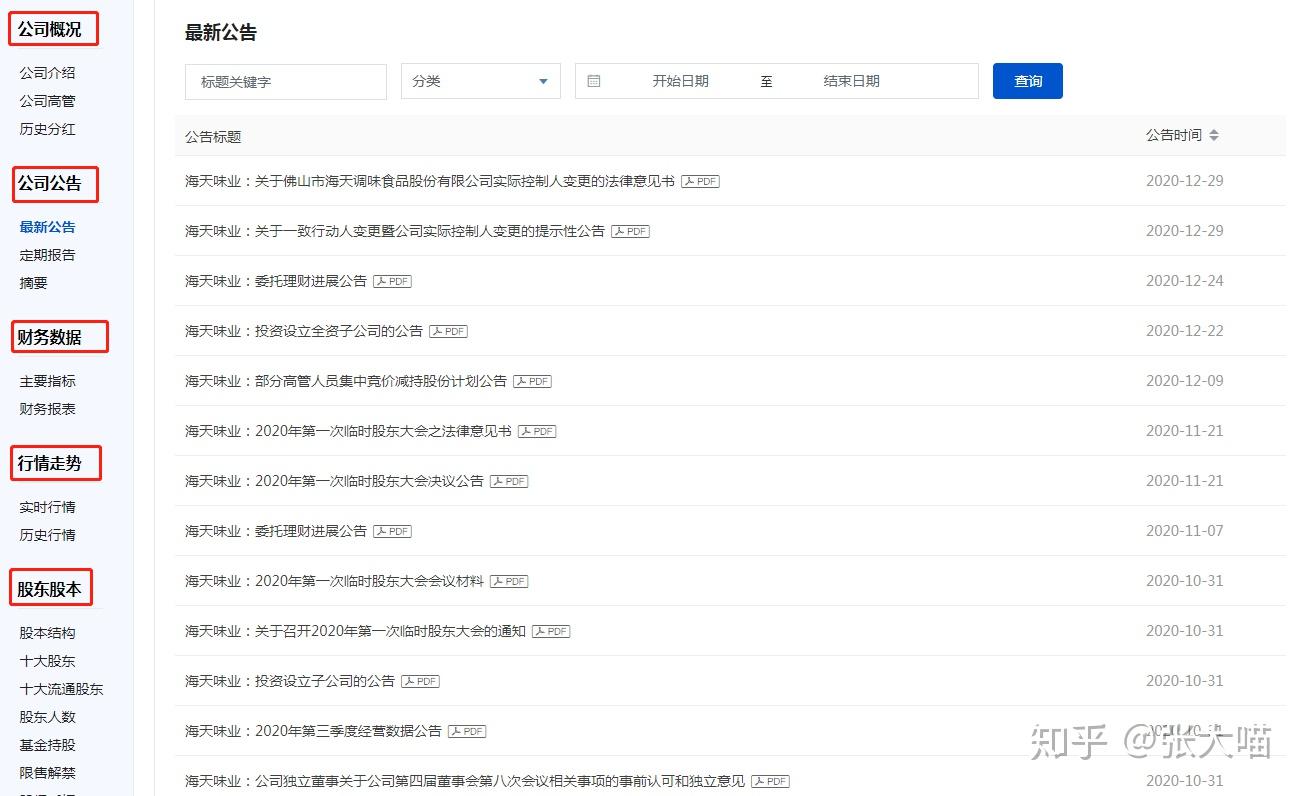Screen dimensions: 1305x796
Task: Select the 开始日期 start date field
Action: pyautogui.click(x=680, y=81)
